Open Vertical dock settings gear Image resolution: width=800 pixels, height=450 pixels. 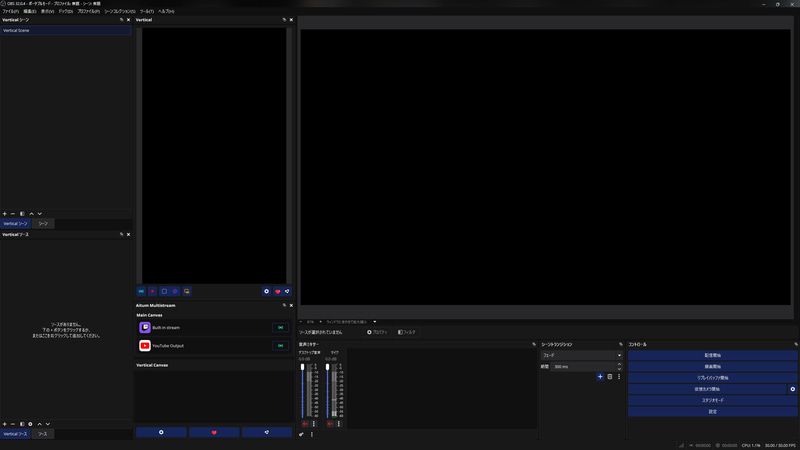click(266, 291)
